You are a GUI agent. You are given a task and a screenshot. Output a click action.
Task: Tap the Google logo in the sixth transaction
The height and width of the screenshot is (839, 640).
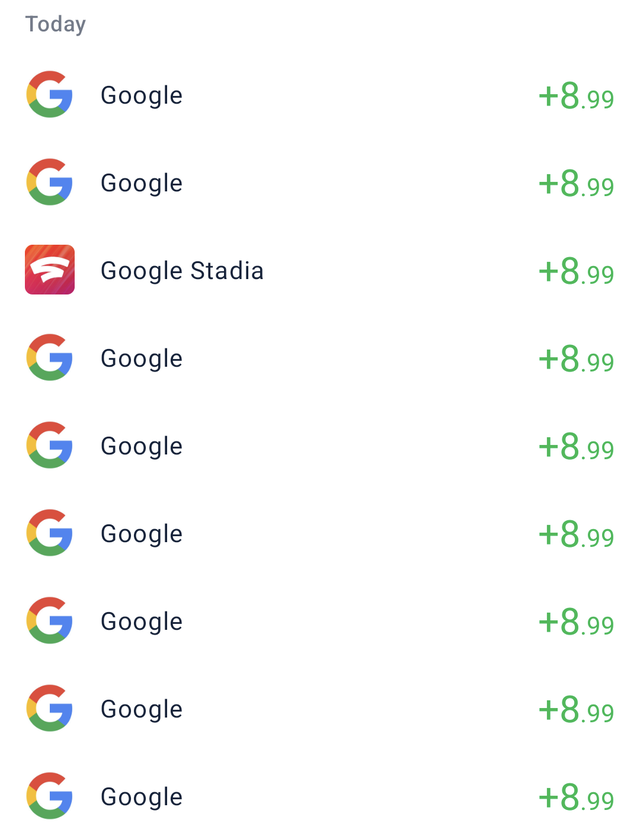tap(50, 533)
